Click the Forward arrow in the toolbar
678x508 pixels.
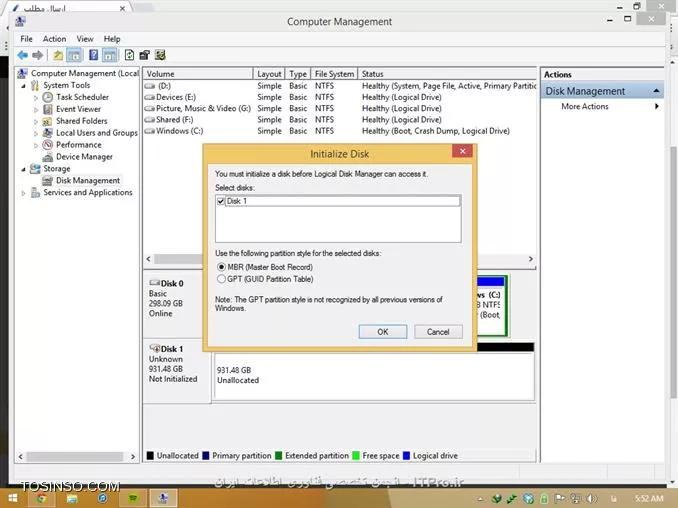tap(38, 55)
